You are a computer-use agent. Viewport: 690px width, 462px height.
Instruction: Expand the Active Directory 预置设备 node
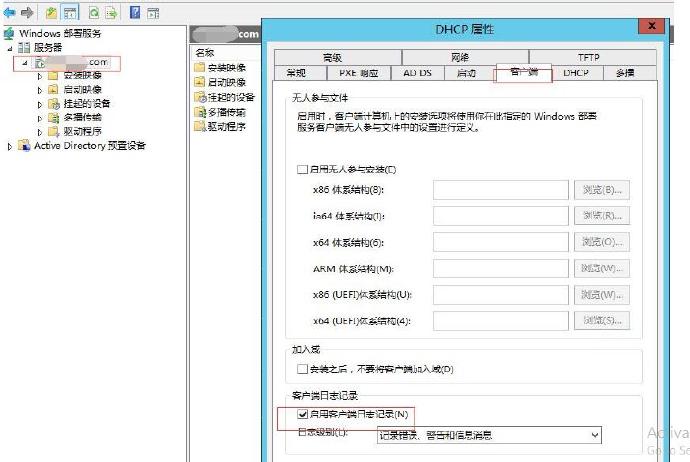[10, 147]
